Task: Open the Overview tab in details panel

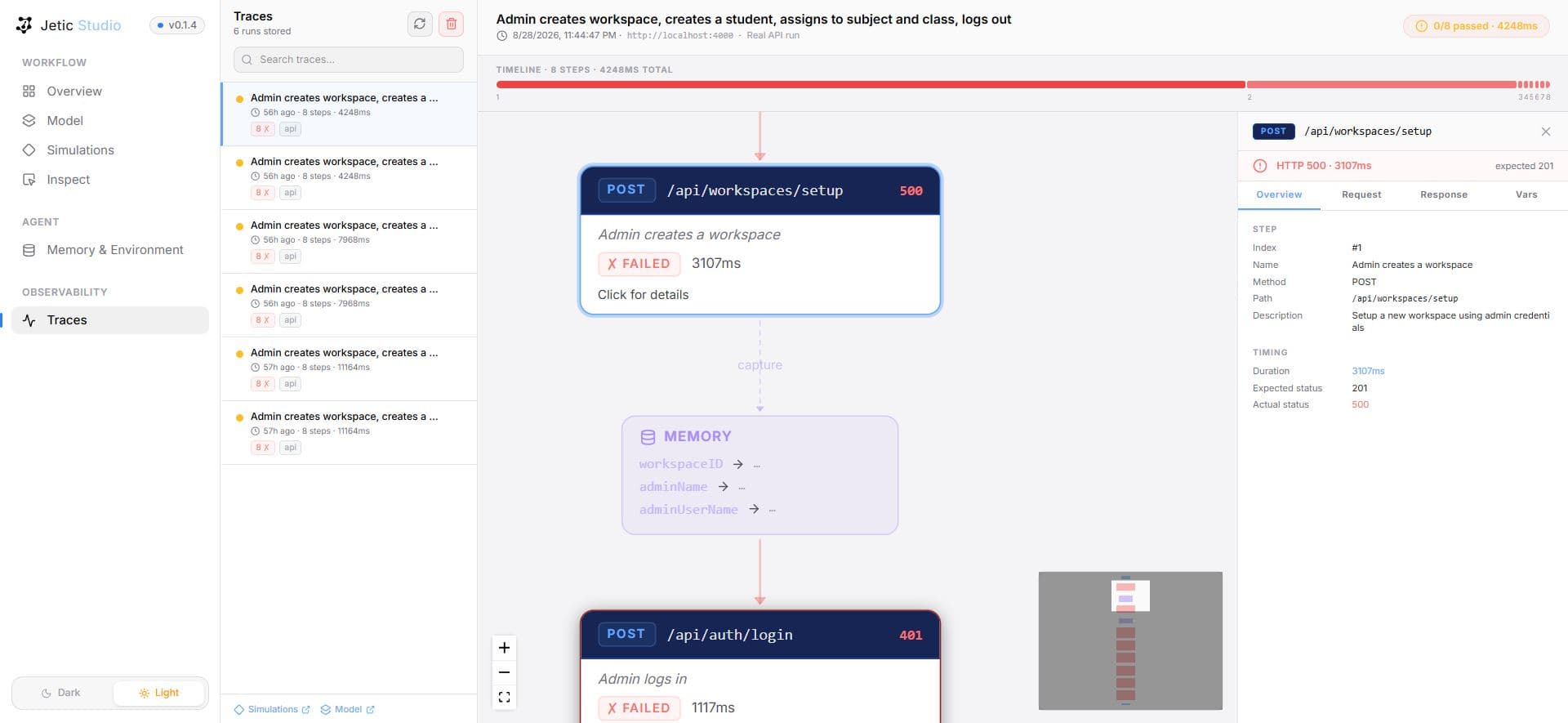Action: (x=1279, y=194)
